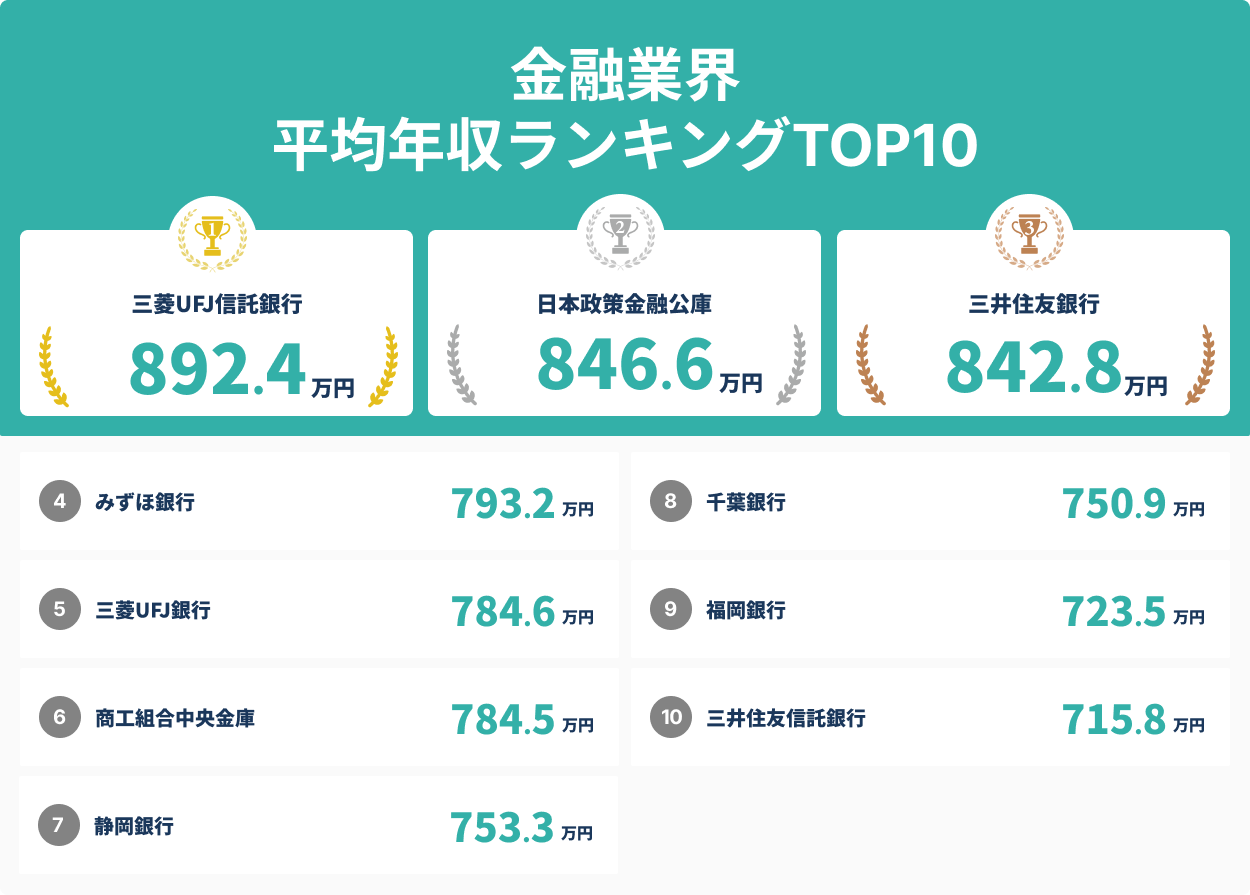Click the rank 6 number badge
This screenshot has width=1250, height=895.
coord(59,717)
